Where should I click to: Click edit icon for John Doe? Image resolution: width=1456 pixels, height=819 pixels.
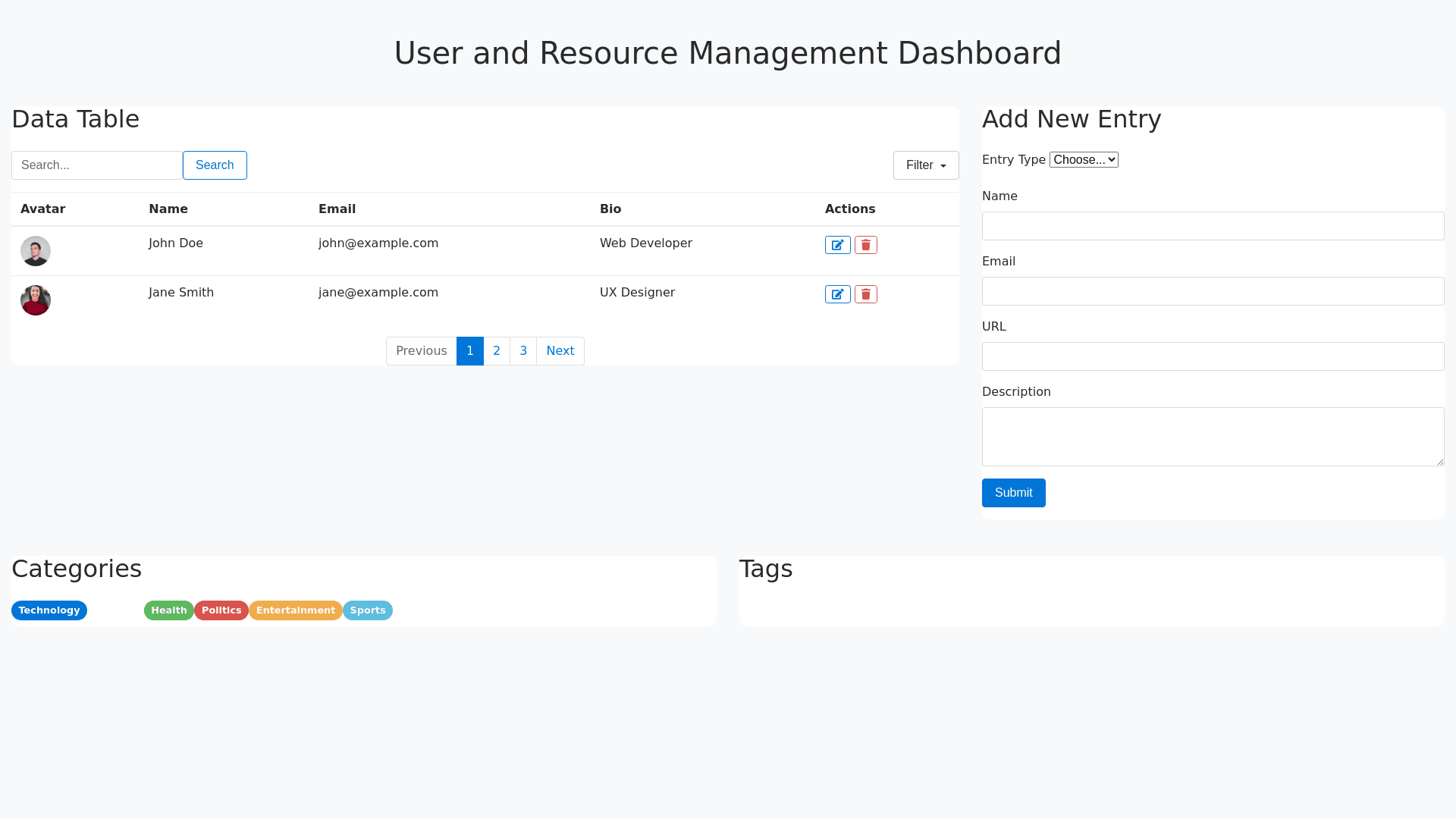pos(837,245)
